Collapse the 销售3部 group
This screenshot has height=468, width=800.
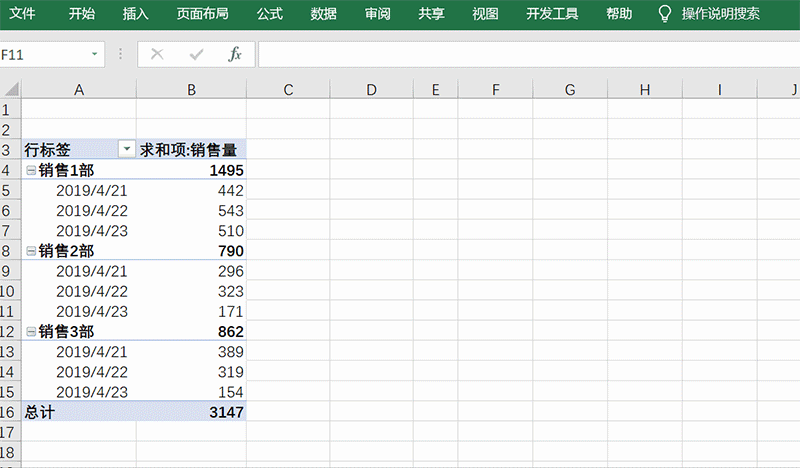click(x=31, y=332)
